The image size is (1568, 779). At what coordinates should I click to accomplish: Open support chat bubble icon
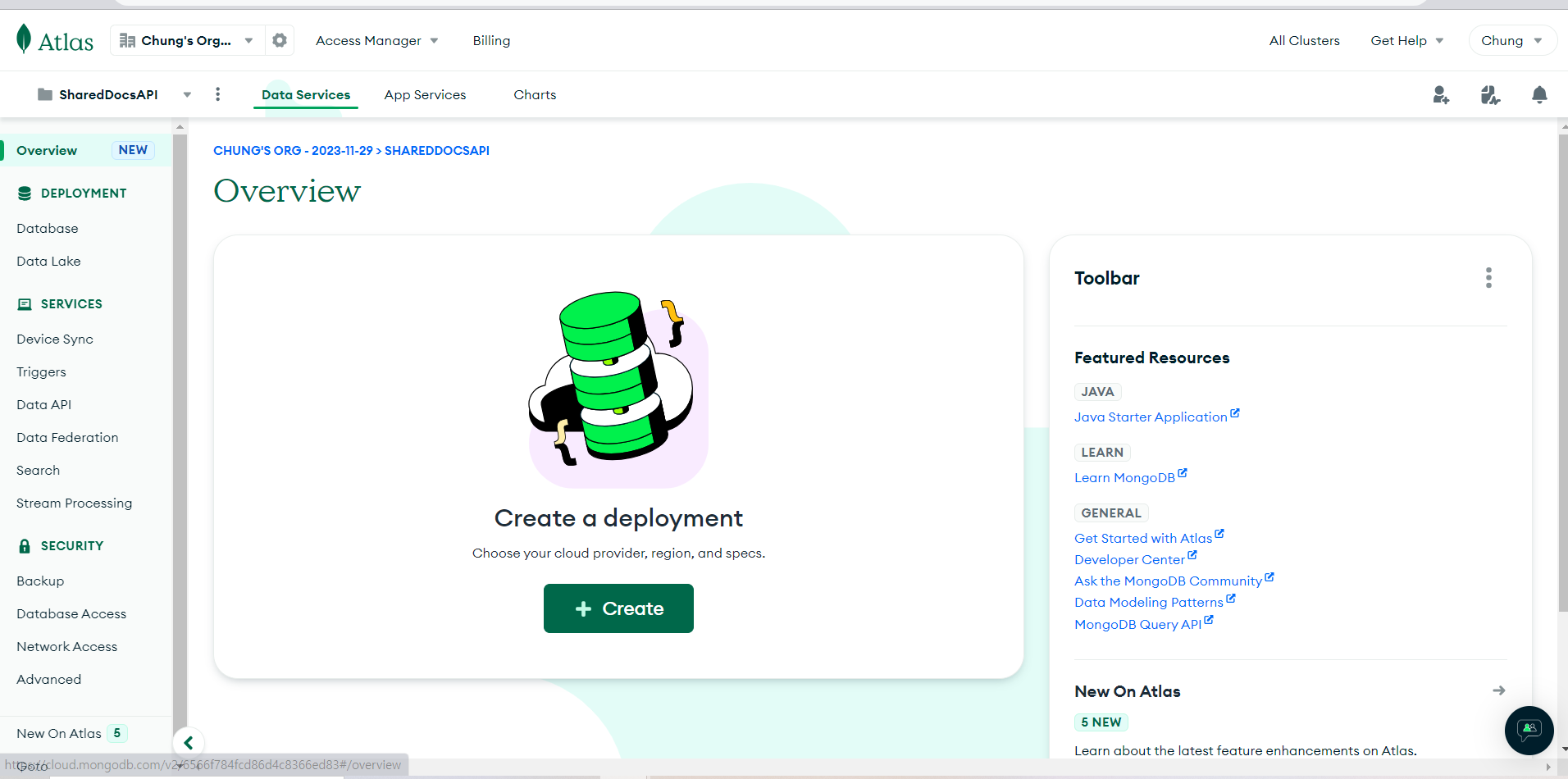pyautogui.click(x=1529, y=730)
